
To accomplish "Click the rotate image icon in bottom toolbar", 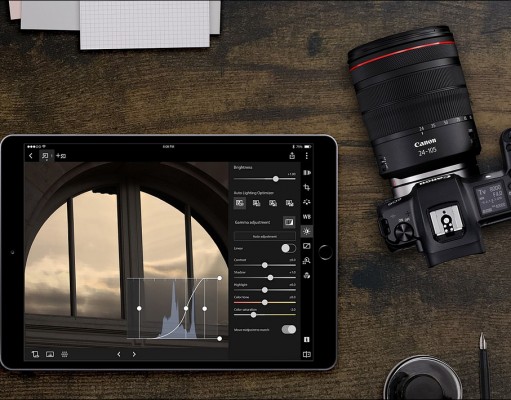I will click(x=35, y=354).
